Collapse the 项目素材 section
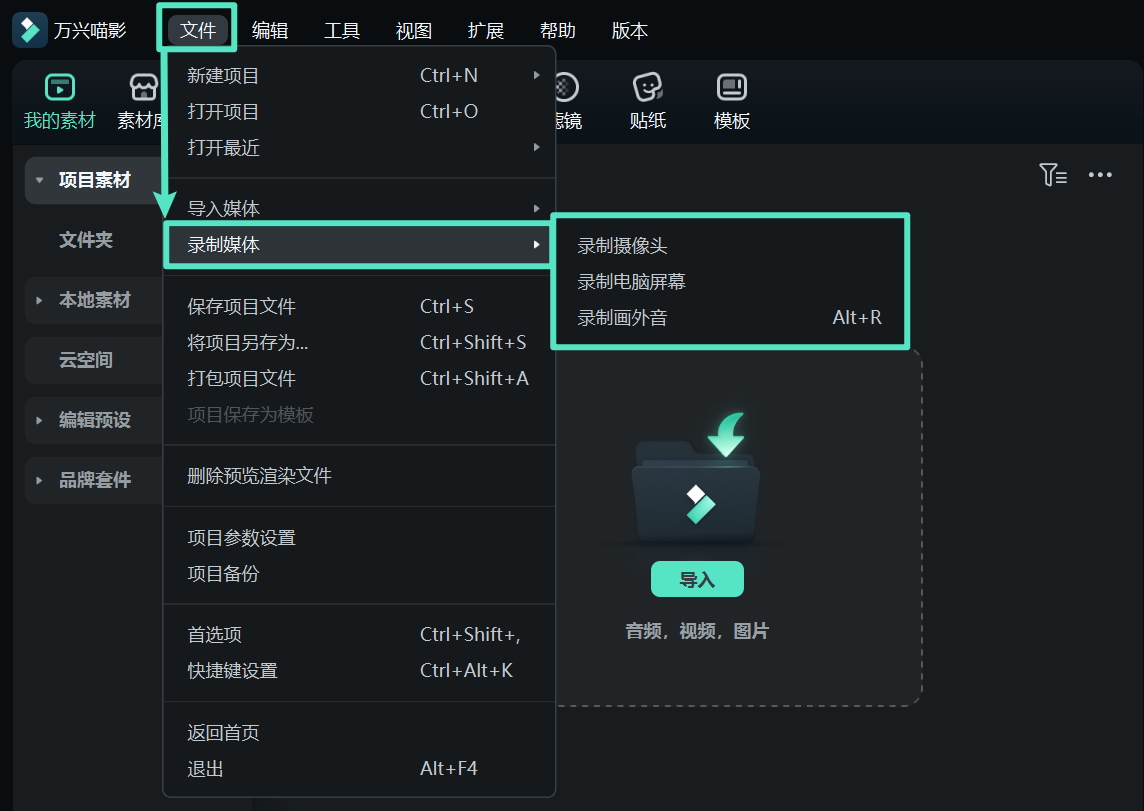1144x811 pixels. click(x=37, y=180)
